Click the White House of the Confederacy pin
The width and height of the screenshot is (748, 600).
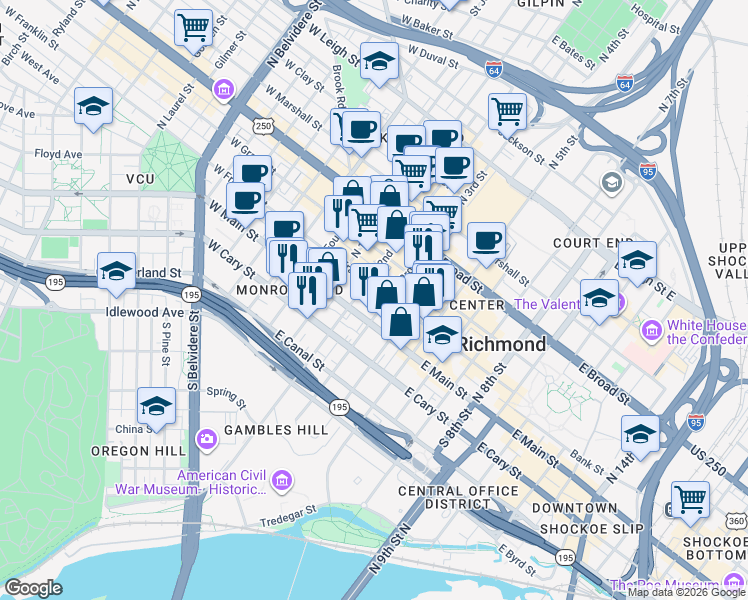tap(651, 330)
